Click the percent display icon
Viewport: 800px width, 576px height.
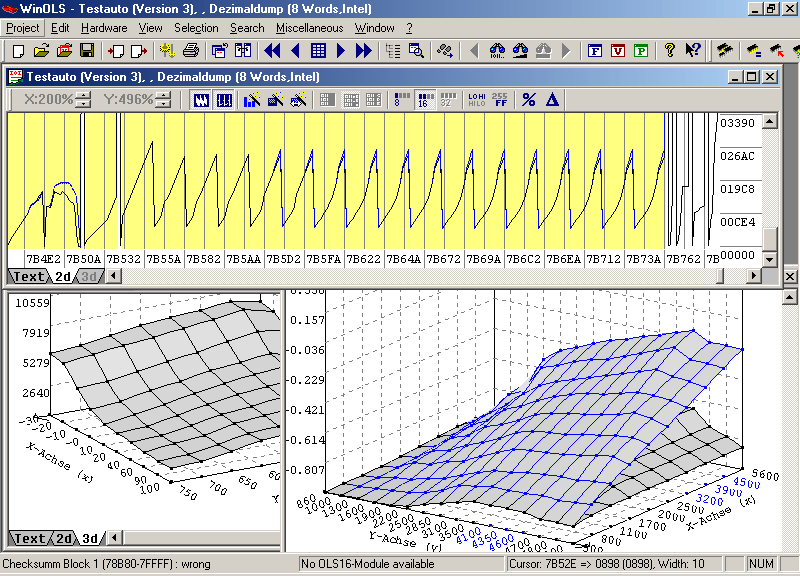[529, 100]
